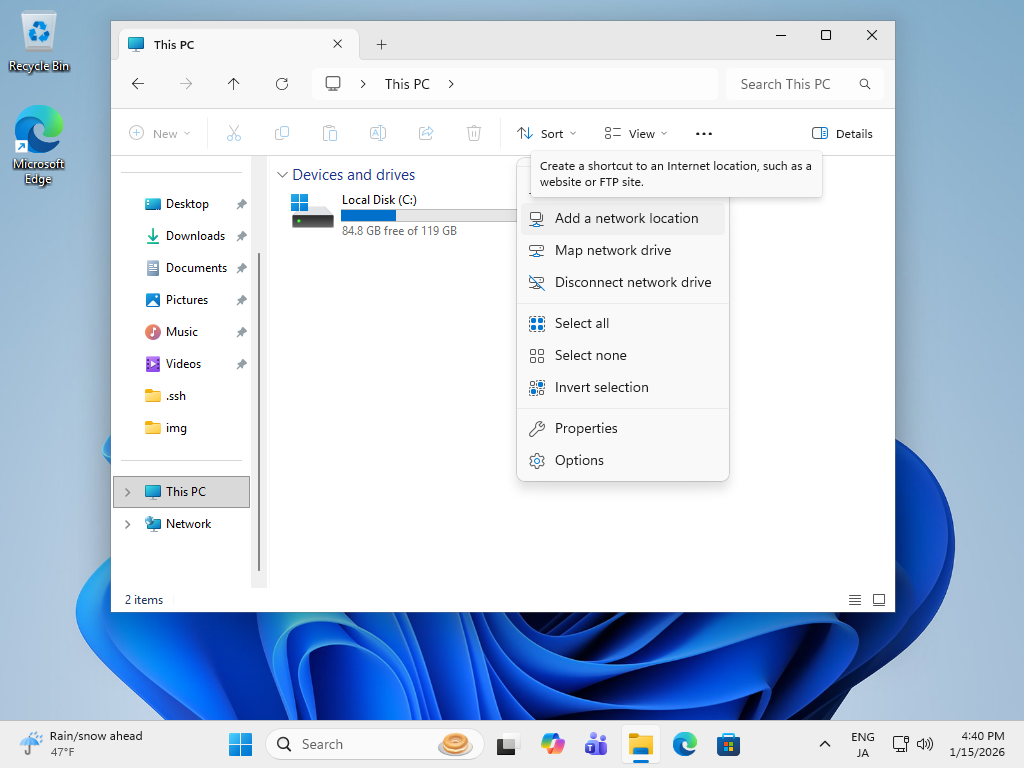Unpin the Desktop quick access pin
The width and height of the screenshot is (1024, 768).
pyautogui.click(x=241, y=204)
